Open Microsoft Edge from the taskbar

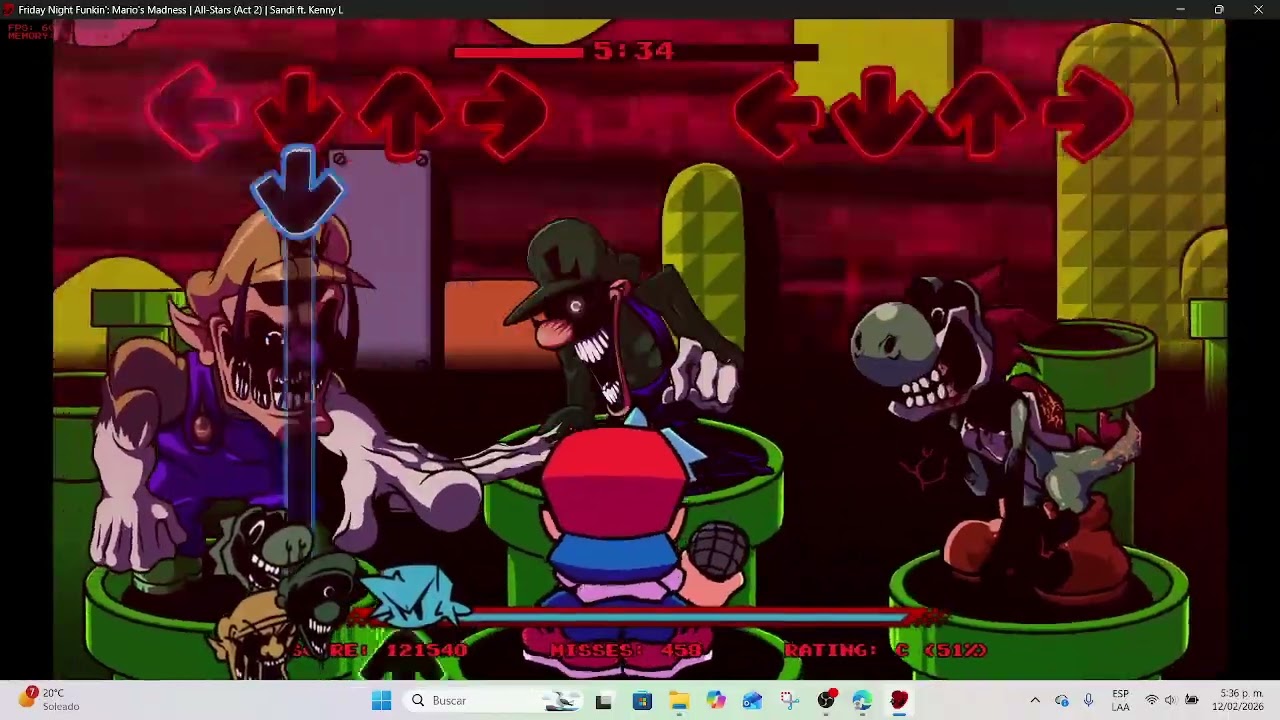pos(862,701)
